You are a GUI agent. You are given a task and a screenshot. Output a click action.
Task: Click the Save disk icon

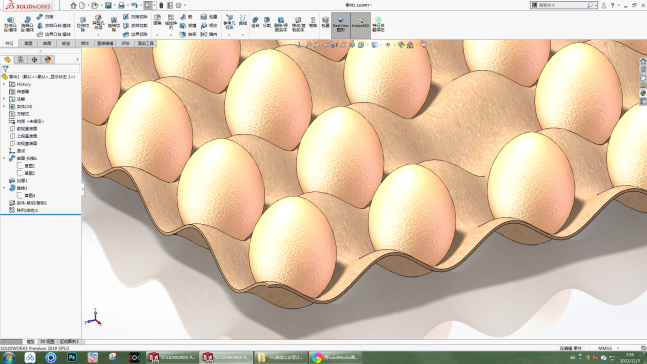click(108, 5)
